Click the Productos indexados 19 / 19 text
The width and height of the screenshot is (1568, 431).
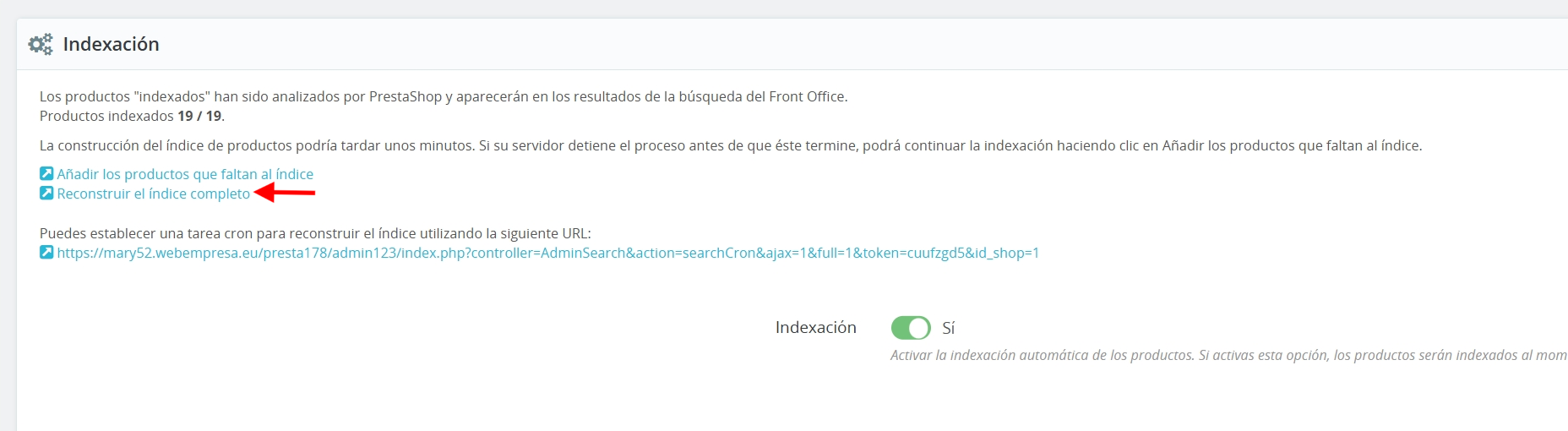133,116
